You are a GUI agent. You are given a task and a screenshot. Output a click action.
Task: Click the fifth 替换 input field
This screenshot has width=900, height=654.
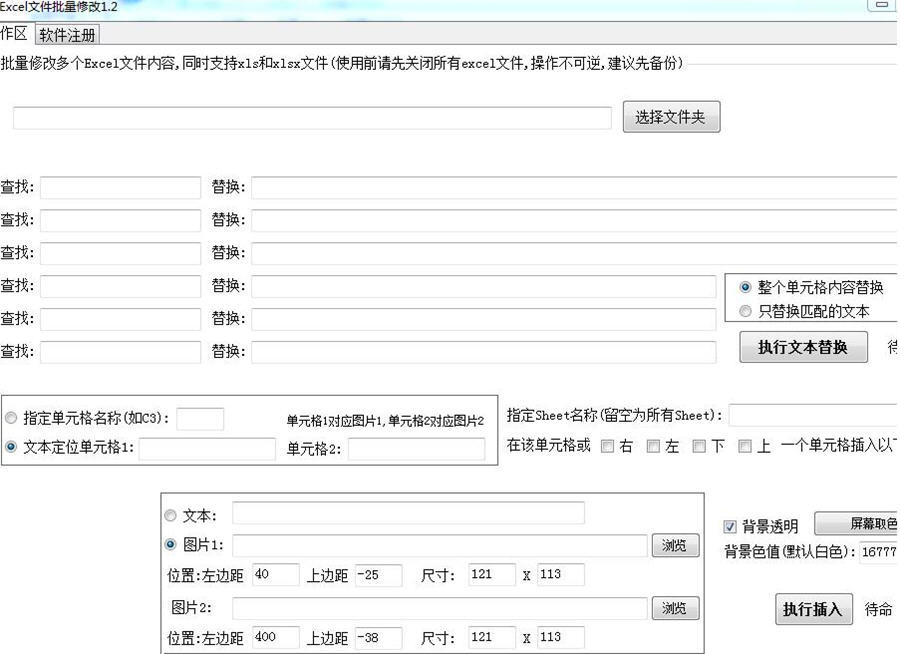point(484,319)
